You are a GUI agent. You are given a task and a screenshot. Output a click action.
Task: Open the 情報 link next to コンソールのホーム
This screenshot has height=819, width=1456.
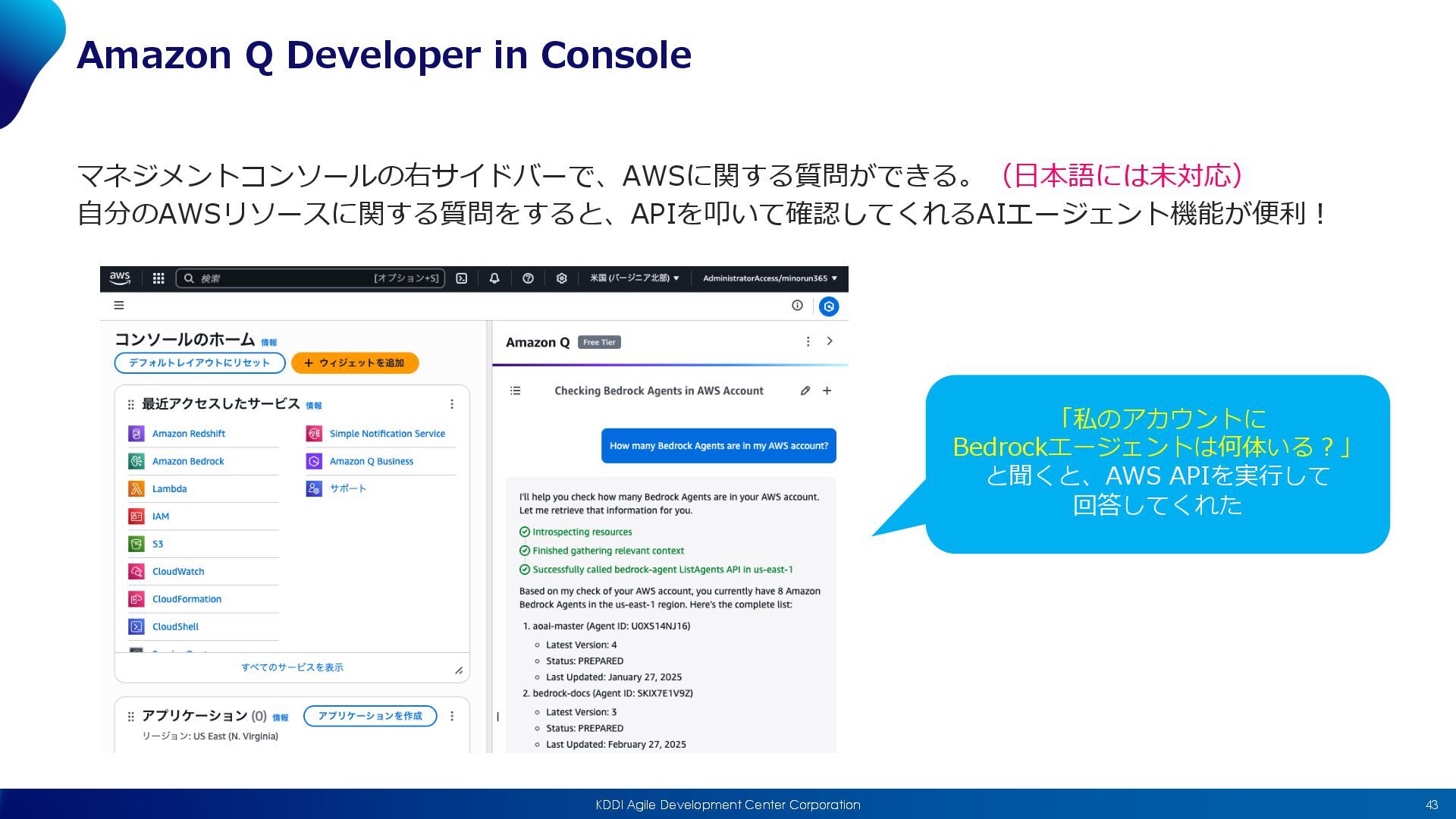(x=269, y=343)
